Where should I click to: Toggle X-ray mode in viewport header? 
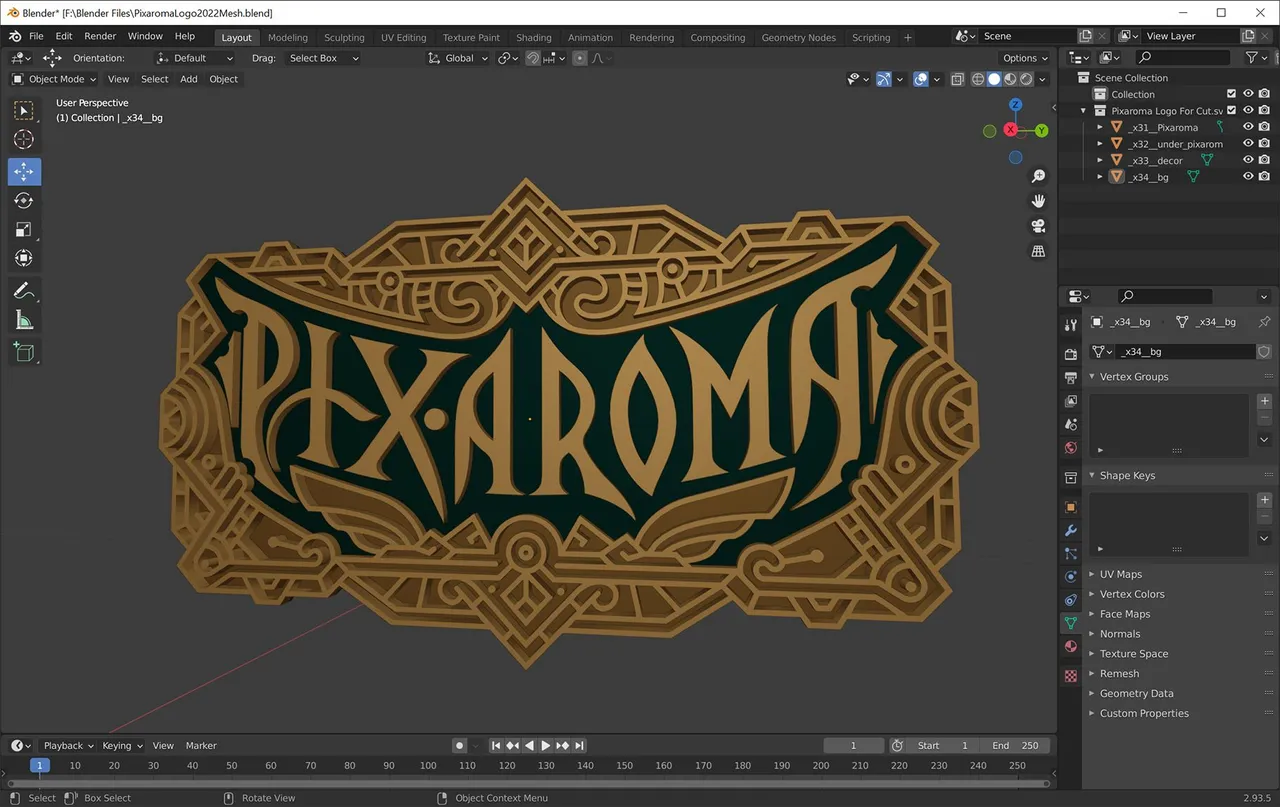click(x=957, y=79)
